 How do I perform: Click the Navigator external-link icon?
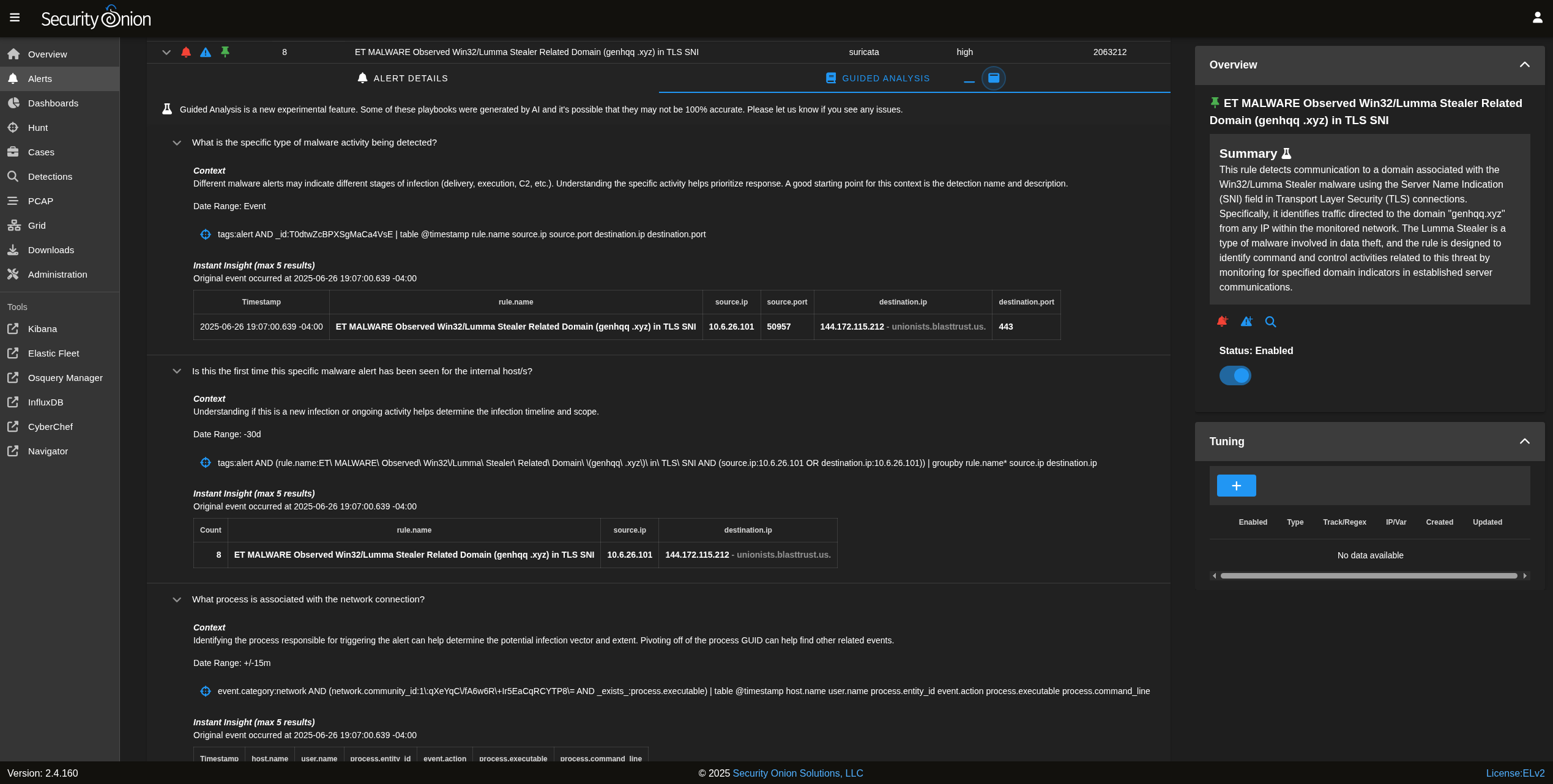(x=13, y=451)
